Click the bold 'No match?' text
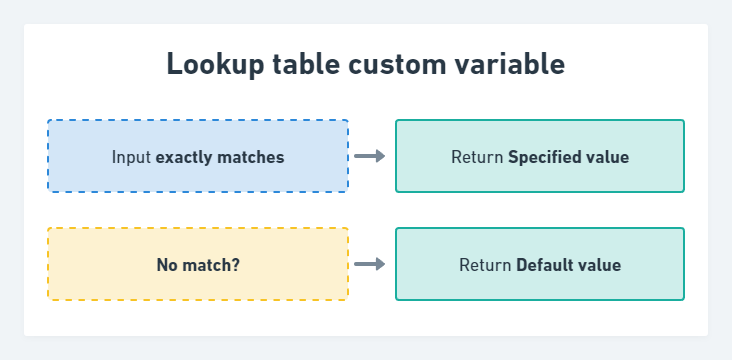This screenshot has height=360, width=732. pyautogui.click(x=198, y=265)
